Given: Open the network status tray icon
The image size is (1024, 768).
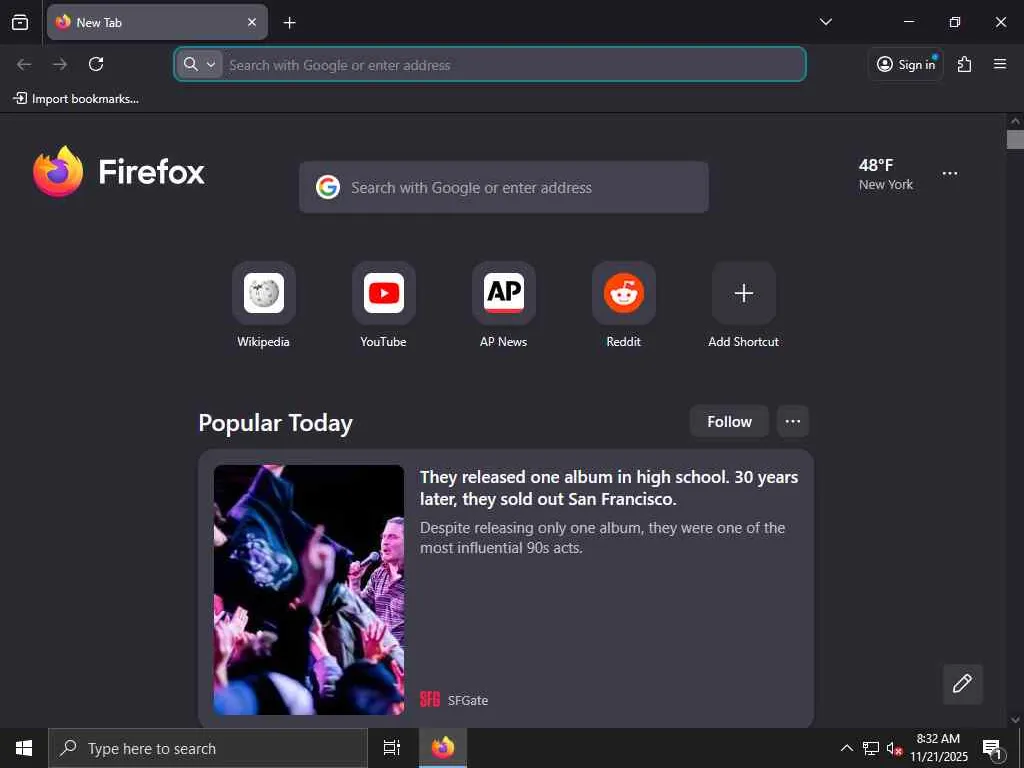Looking at the screenshot, I should (x=871, y=748).
